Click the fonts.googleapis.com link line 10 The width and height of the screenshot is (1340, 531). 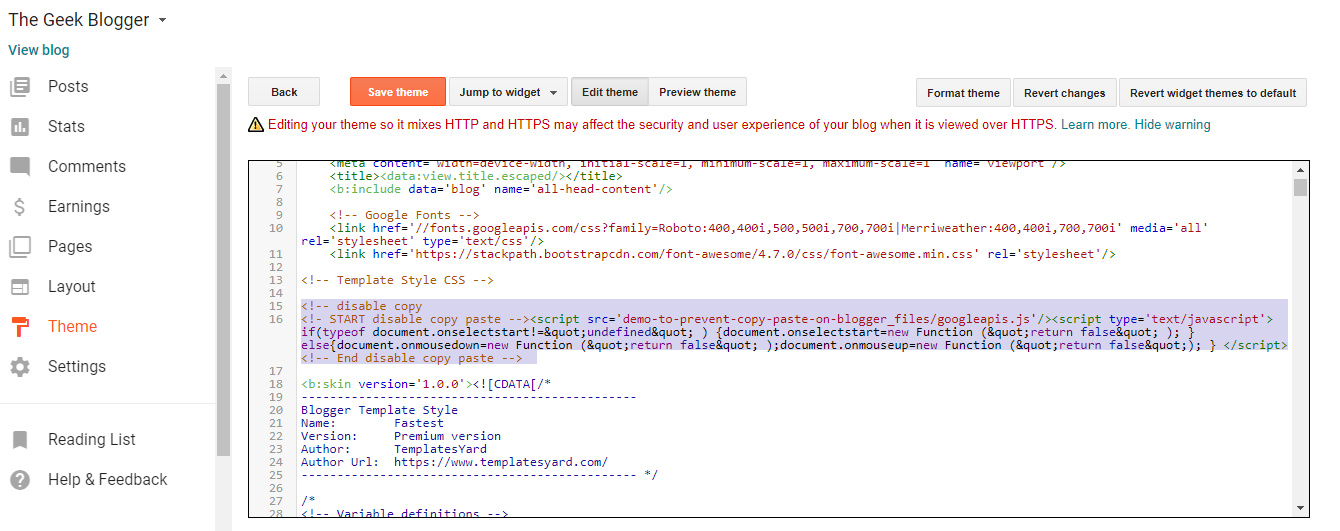coord(769,228)
